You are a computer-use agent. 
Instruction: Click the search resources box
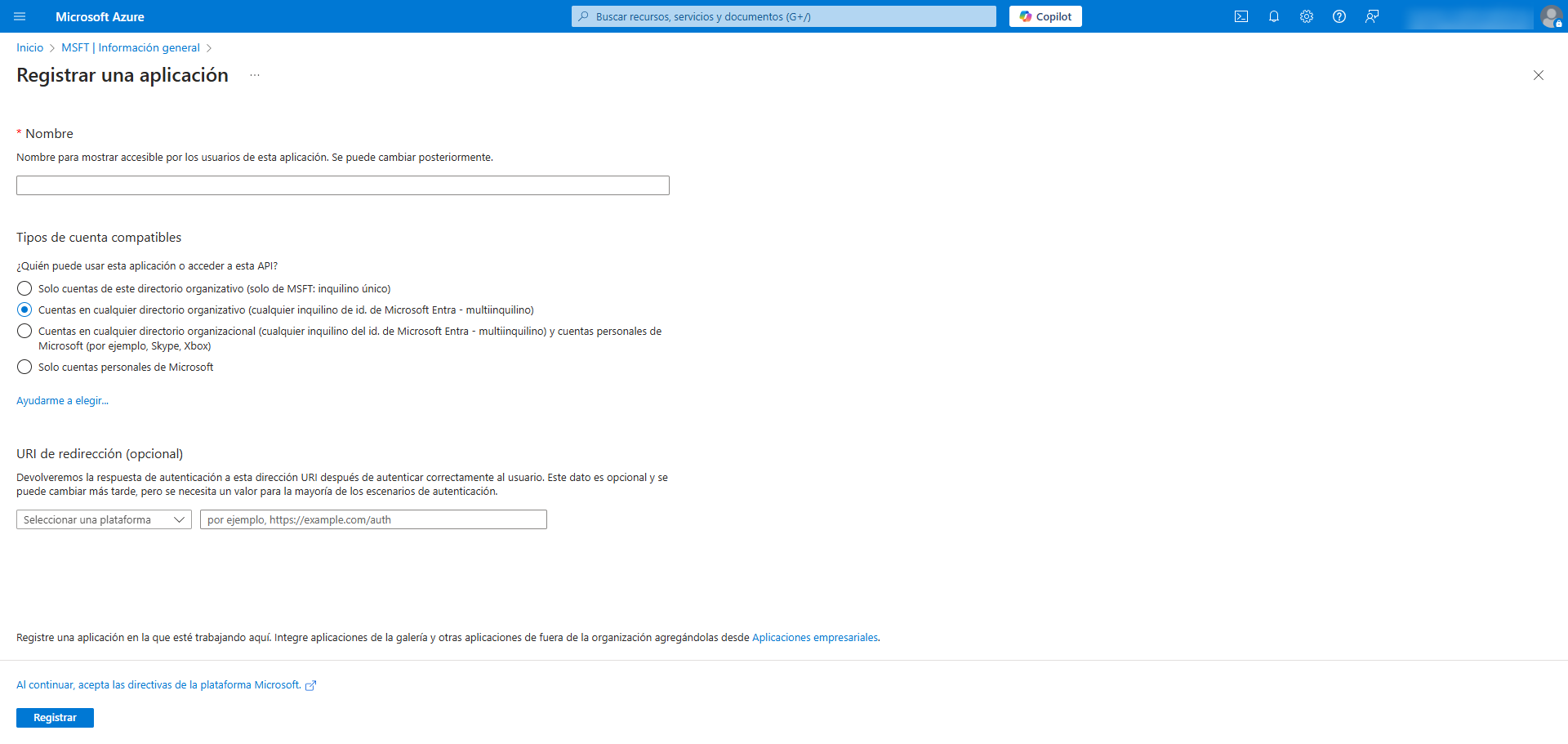coord(784,16)
